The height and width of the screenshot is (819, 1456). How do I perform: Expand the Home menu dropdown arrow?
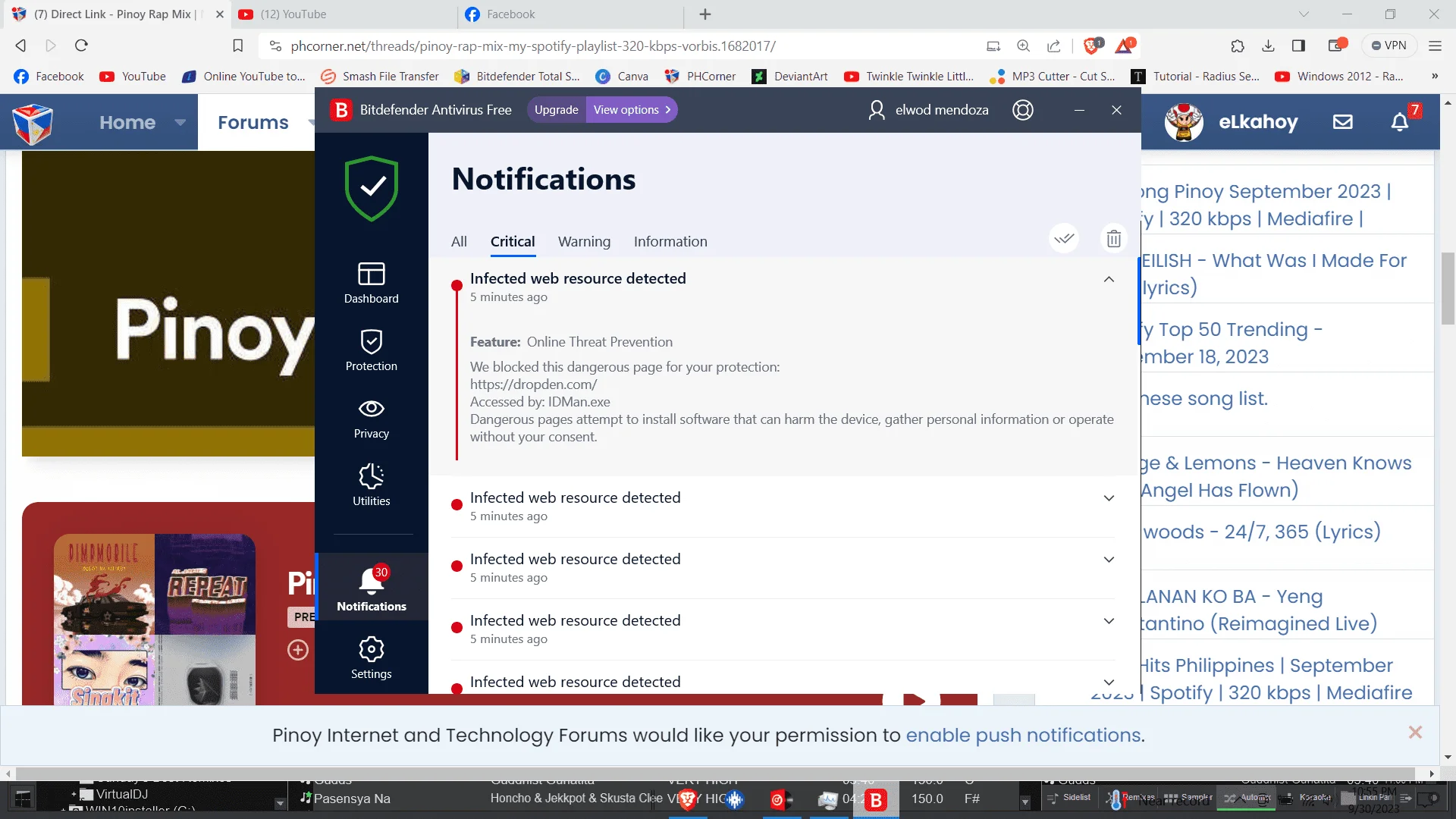(x=180, y=122)
